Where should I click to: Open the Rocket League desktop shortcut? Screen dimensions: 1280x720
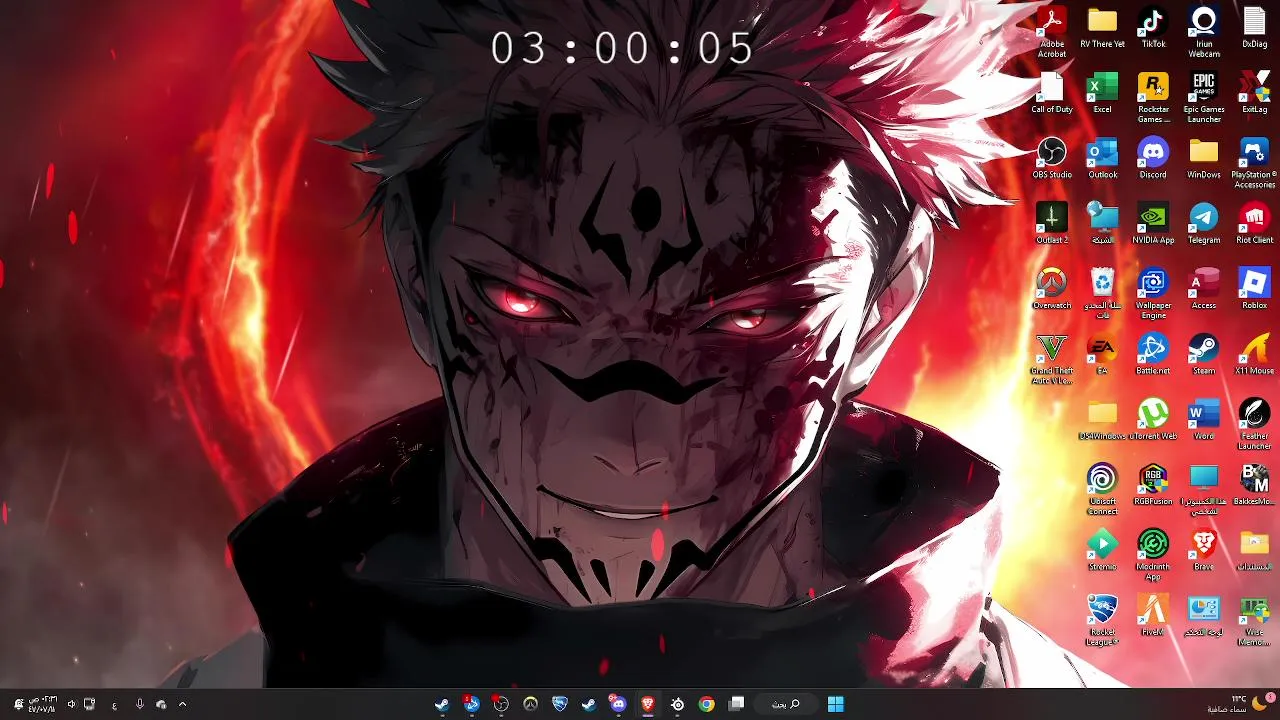point(1102,620)
